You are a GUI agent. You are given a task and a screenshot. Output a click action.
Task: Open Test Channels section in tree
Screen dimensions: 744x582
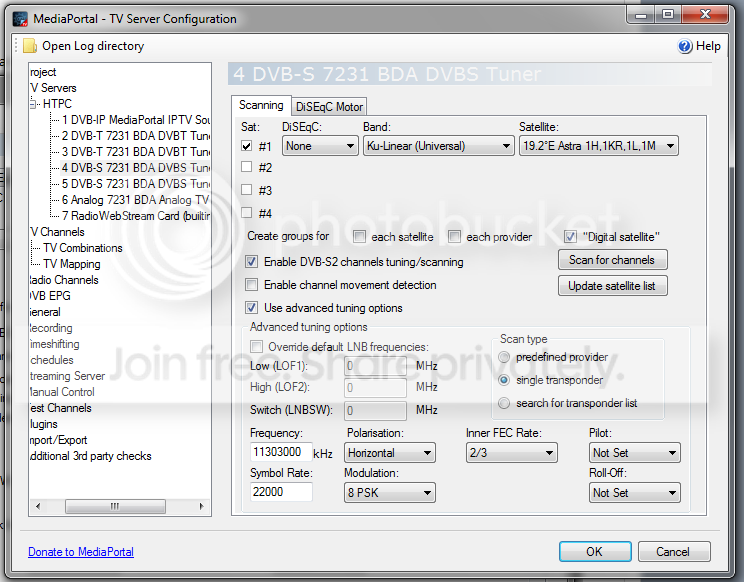coord(61,408)
